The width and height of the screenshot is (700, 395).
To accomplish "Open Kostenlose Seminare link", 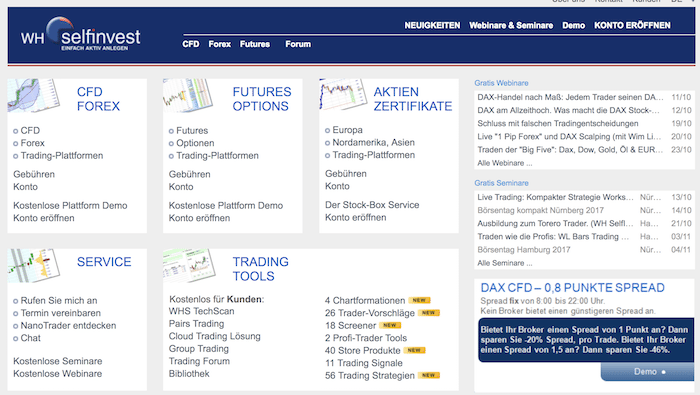I will coord(58,361).
